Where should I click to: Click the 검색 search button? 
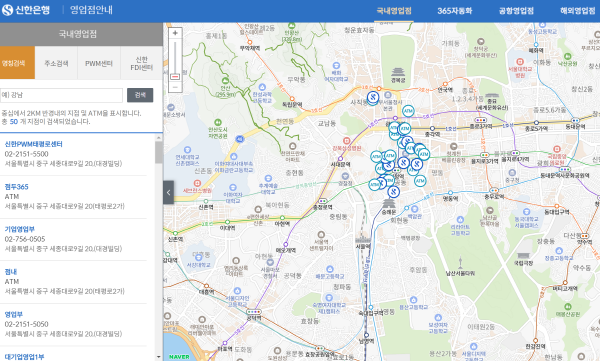pyautogui.click(x=140, y=95)
